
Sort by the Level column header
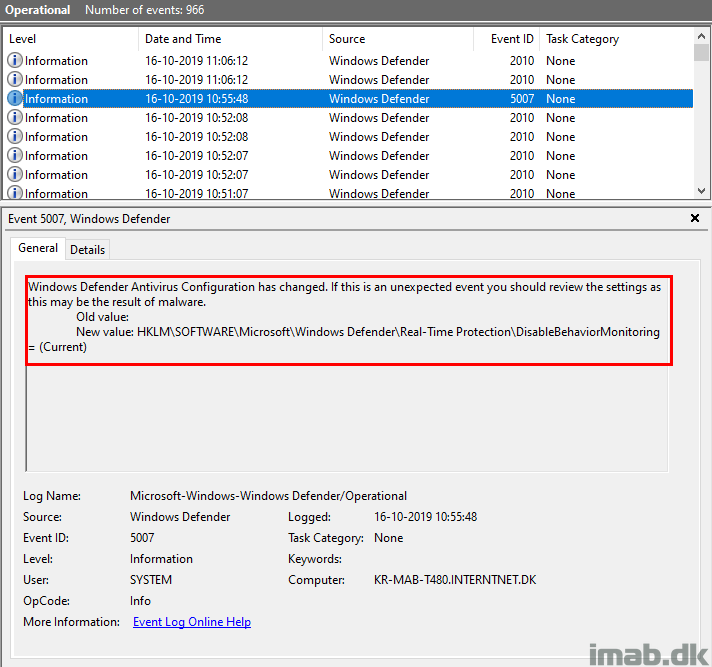click(x=70, y=39)
